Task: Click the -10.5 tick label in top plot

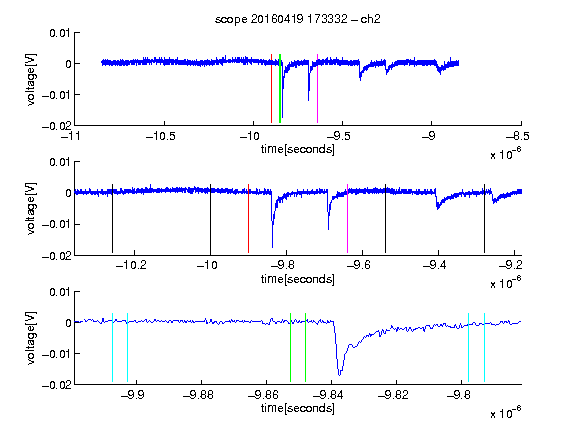Action: (x=161, y=136)
